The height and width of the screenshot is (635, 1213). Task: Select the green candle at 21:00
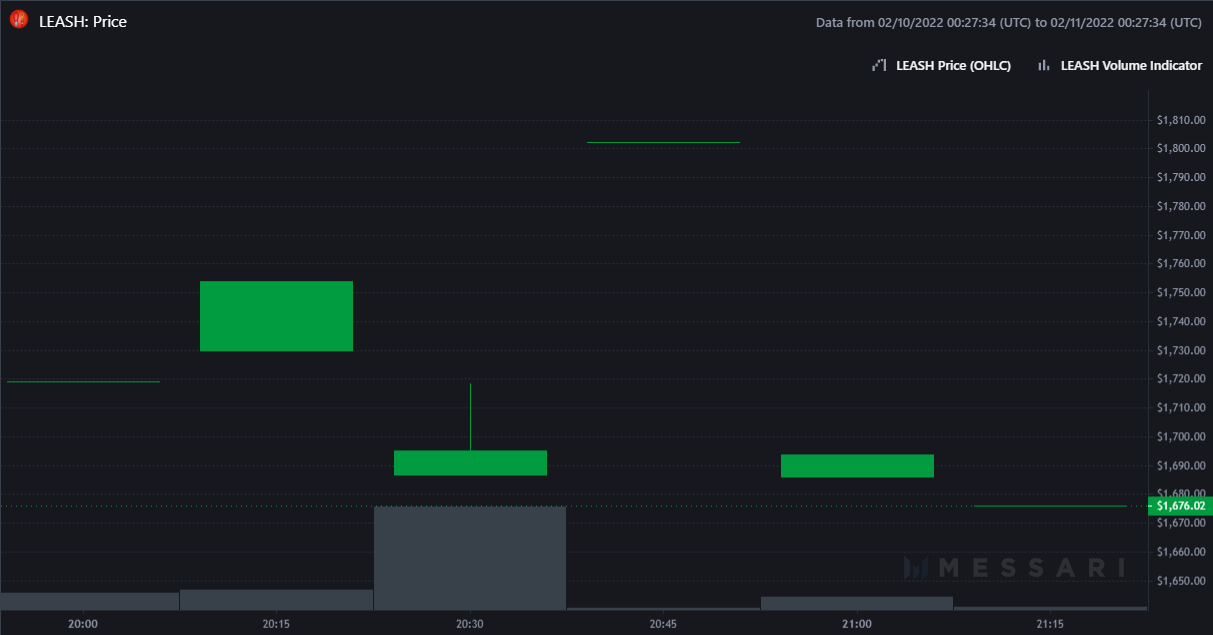pyautogui.click(x=857, y=466)
